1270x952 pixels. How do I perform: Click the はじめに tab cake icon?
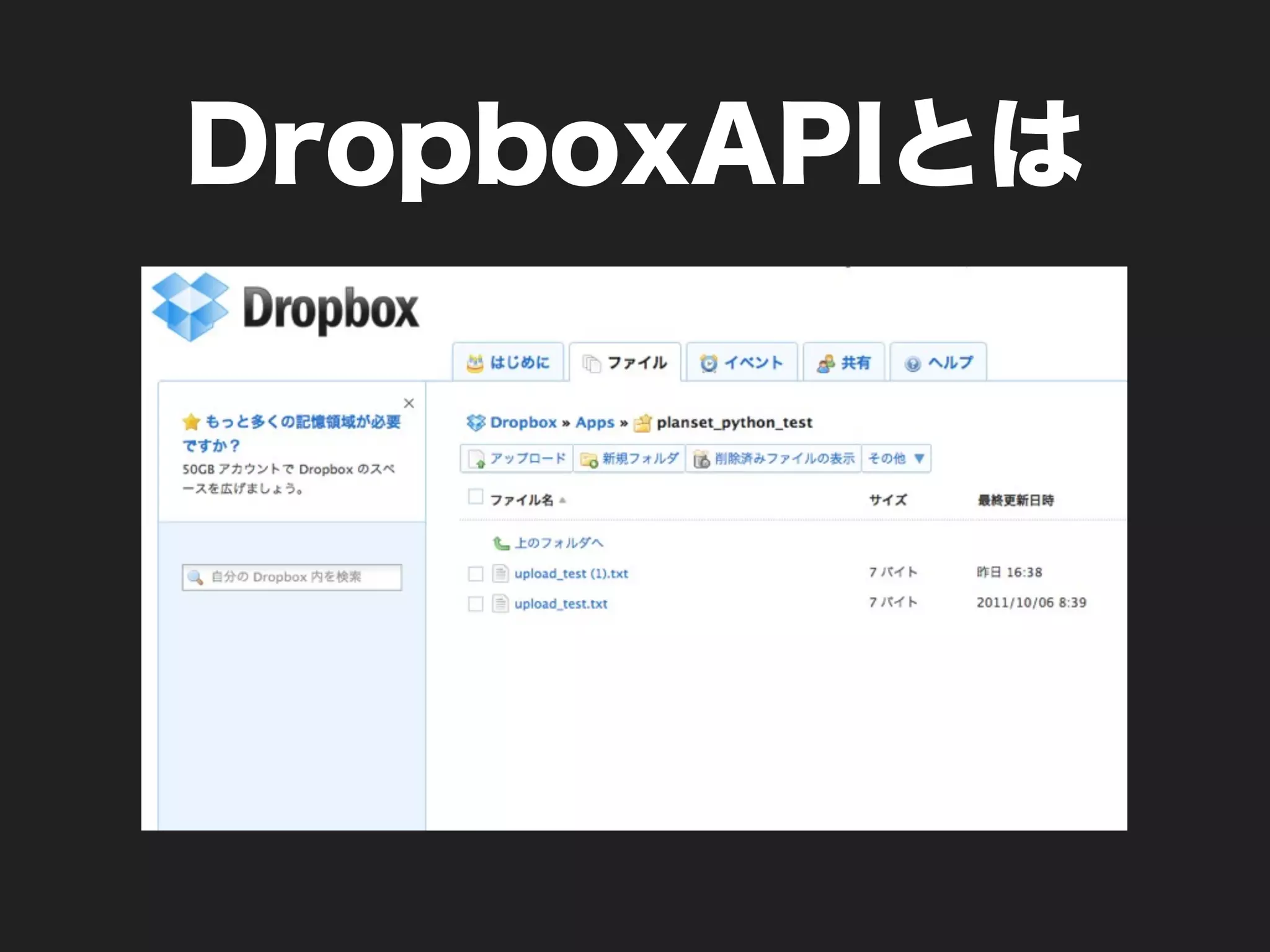[475, 363]
